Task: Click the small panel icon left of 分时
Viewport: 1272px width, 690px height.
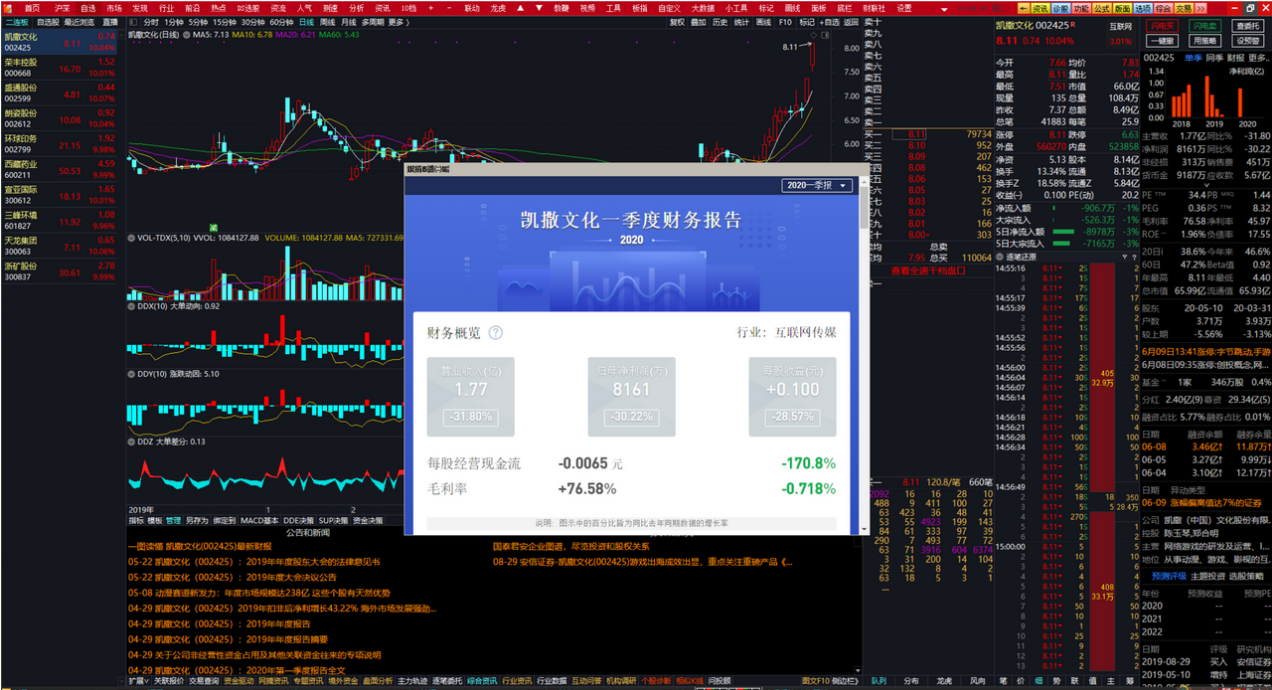Action: point(135,21)
